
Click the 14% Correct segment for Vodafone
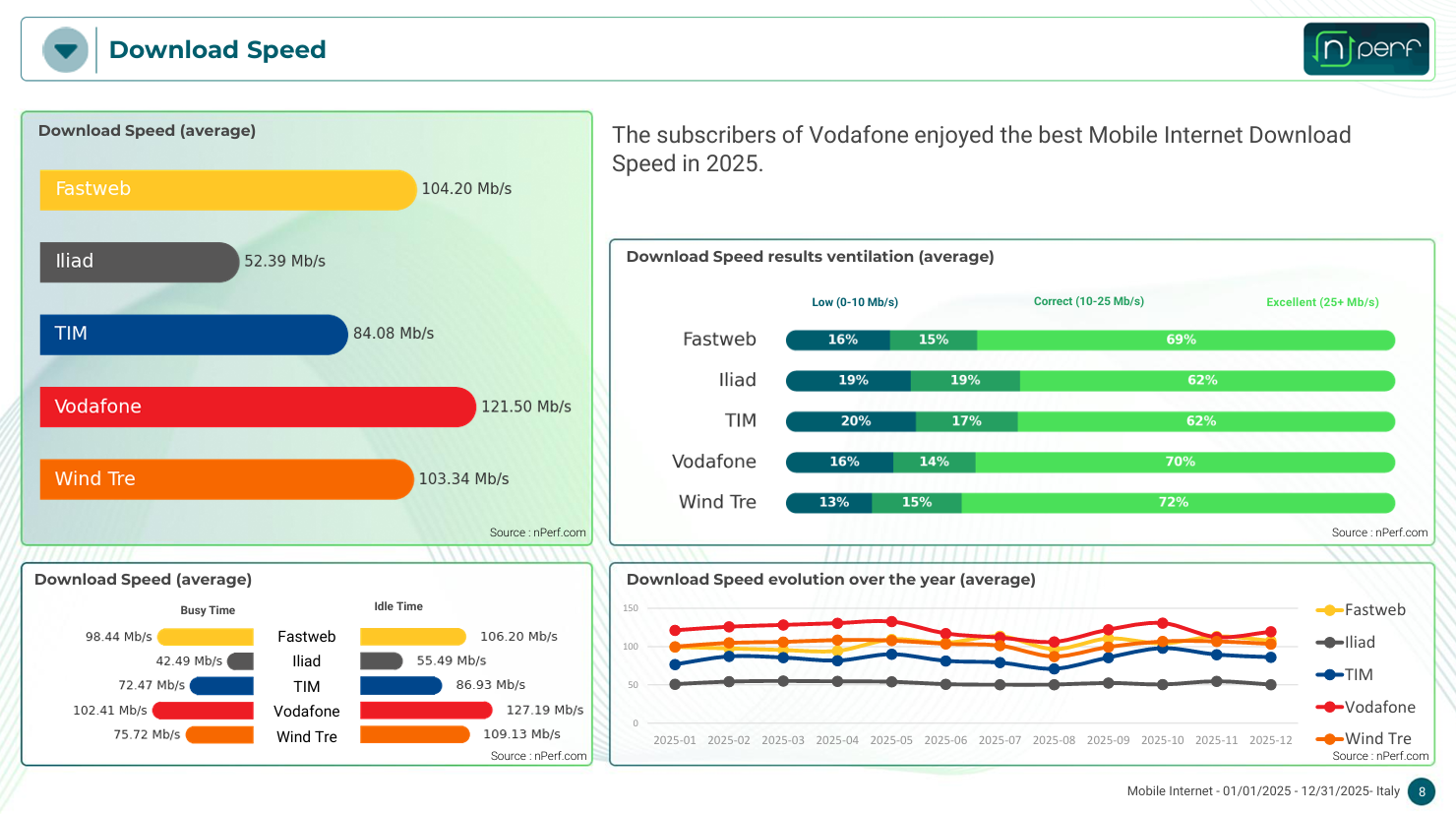935,462
